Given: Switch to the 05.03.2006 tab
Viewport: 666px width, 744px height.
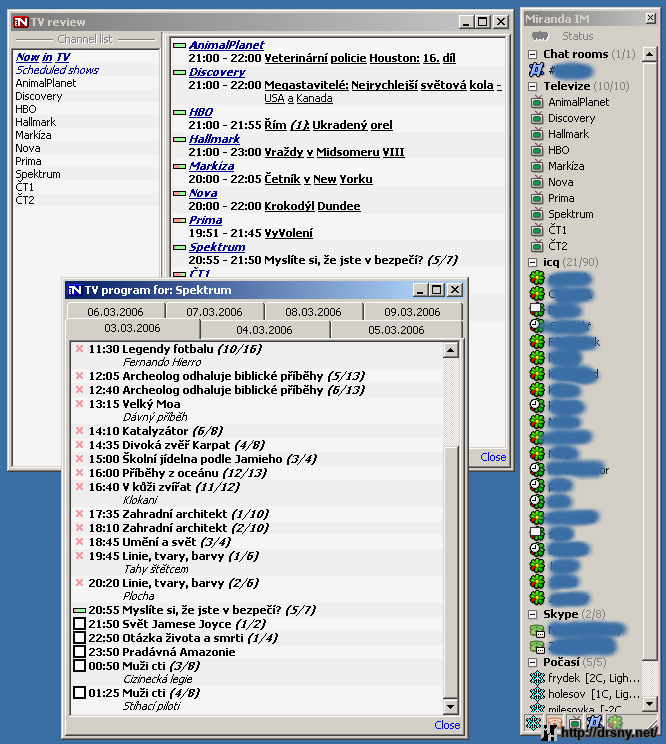Looking at the screenshot, I should (396, 330).
